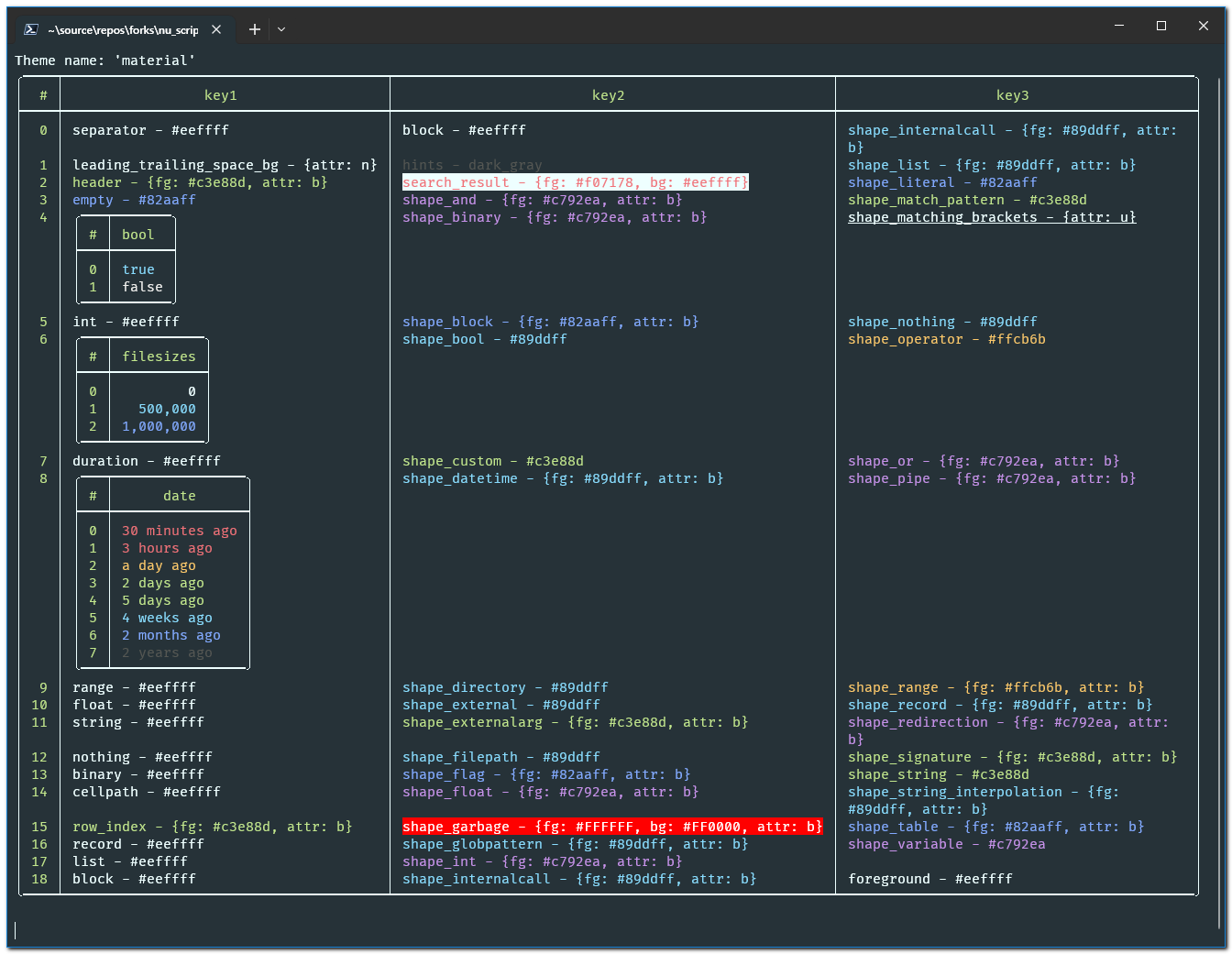Click the 'shape_range - {fg: #ffcb6b, attr: b}' row

(x=996, y=687)
